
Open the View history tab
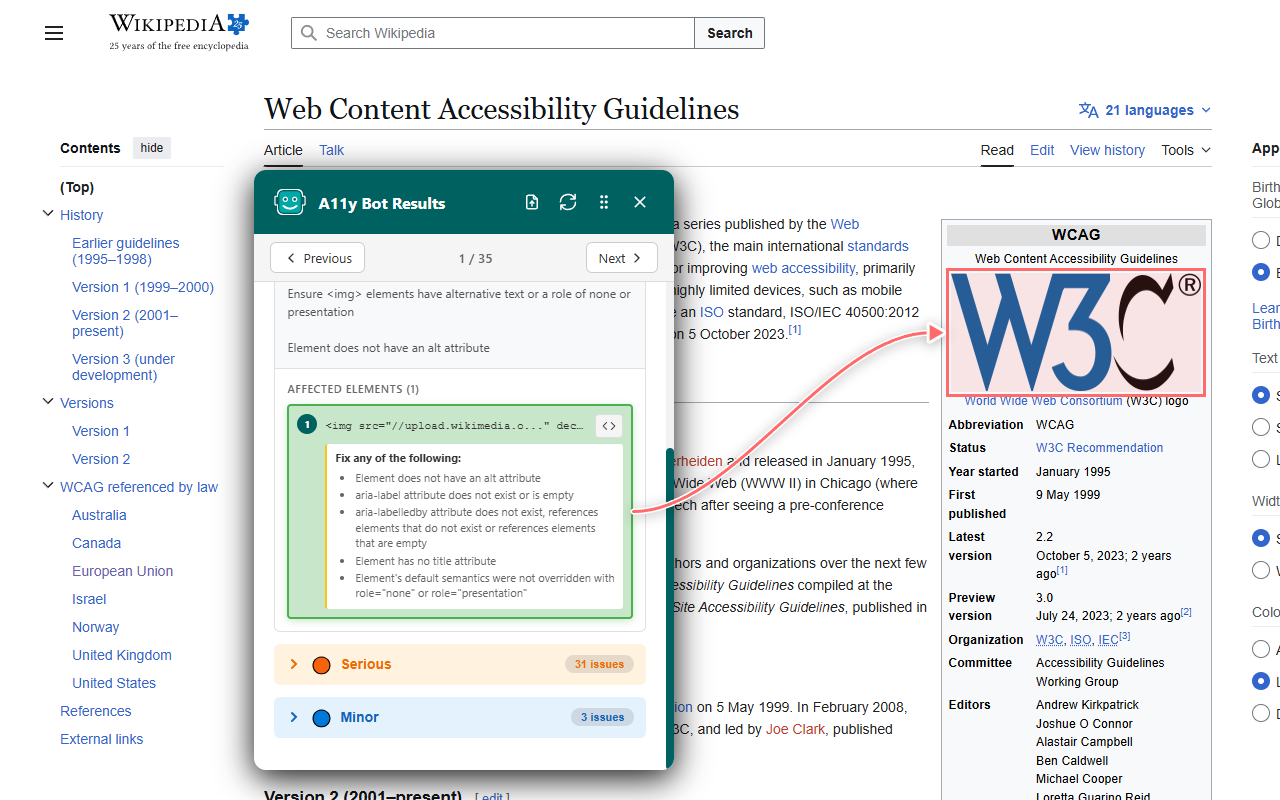1107,150
